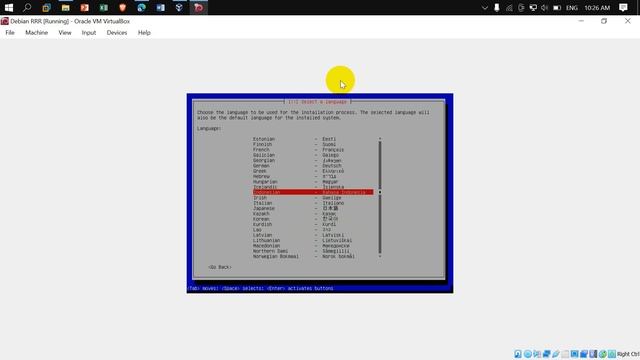Viewport: 640px width, 360px height.
Task: Open Excel from the taskbar
Action: pyautogui.click(x=104, y=7)
